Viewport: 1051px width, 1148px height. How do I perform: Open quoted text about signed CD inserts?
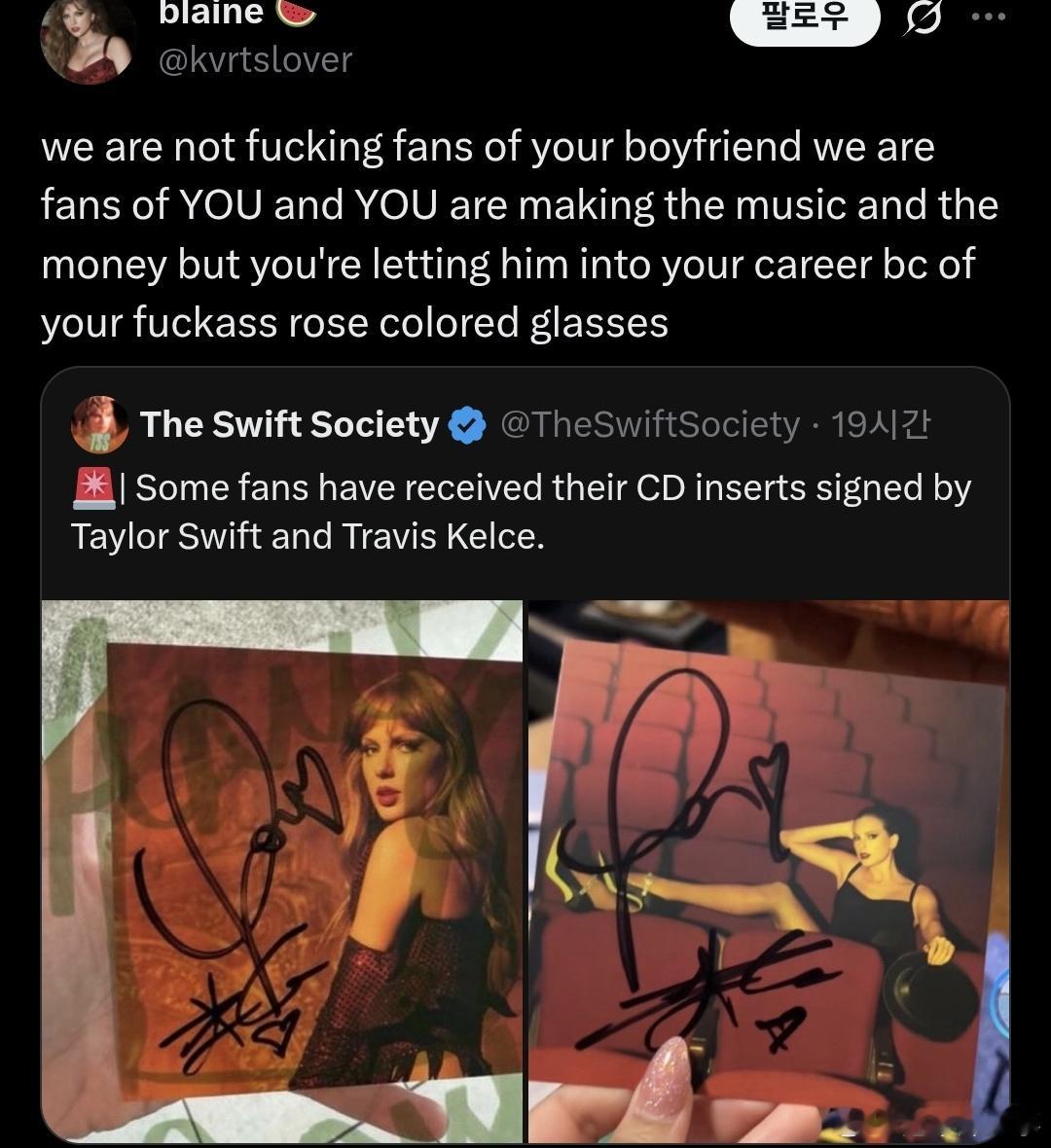521,512
